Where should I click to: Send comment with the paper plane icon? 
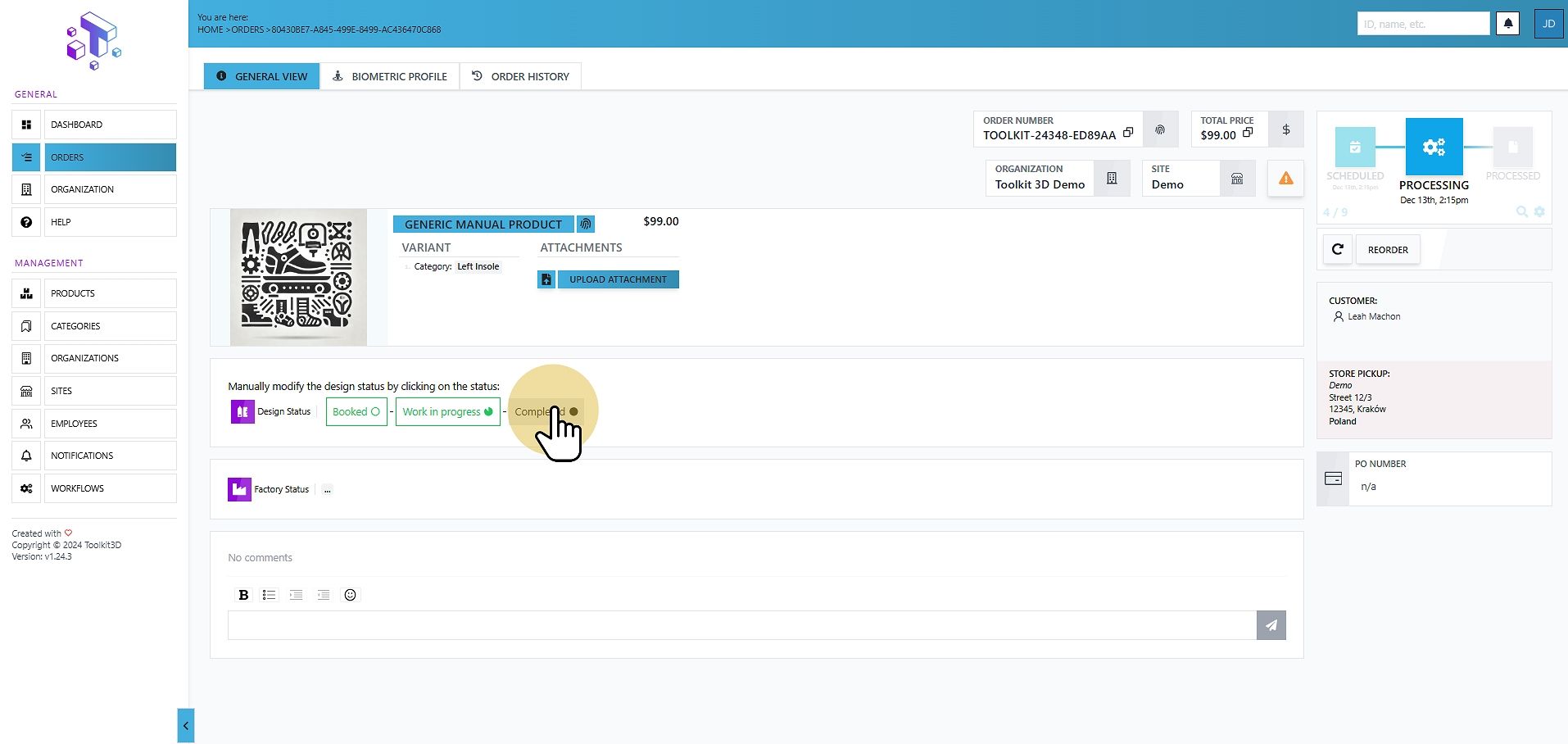pyautogui.click(x=1271, y=625)
